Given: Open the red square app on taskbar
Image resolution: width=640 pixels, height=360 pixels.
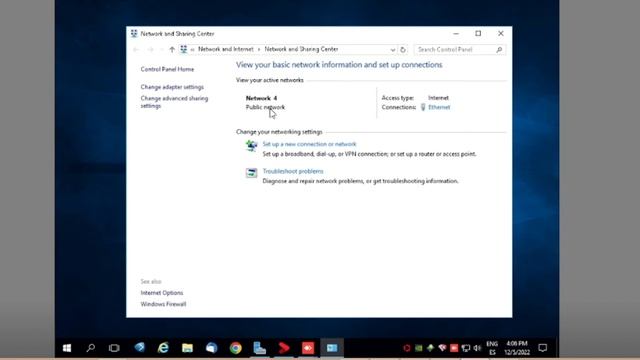Looking at the screenshot, I should tap(308, 348).
